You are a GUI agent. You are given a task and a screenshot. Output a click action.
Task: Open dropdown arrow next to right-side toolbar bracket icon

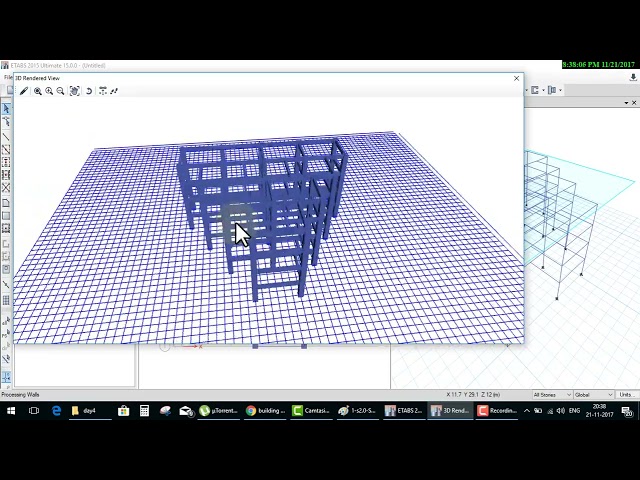tap(543, 90)
